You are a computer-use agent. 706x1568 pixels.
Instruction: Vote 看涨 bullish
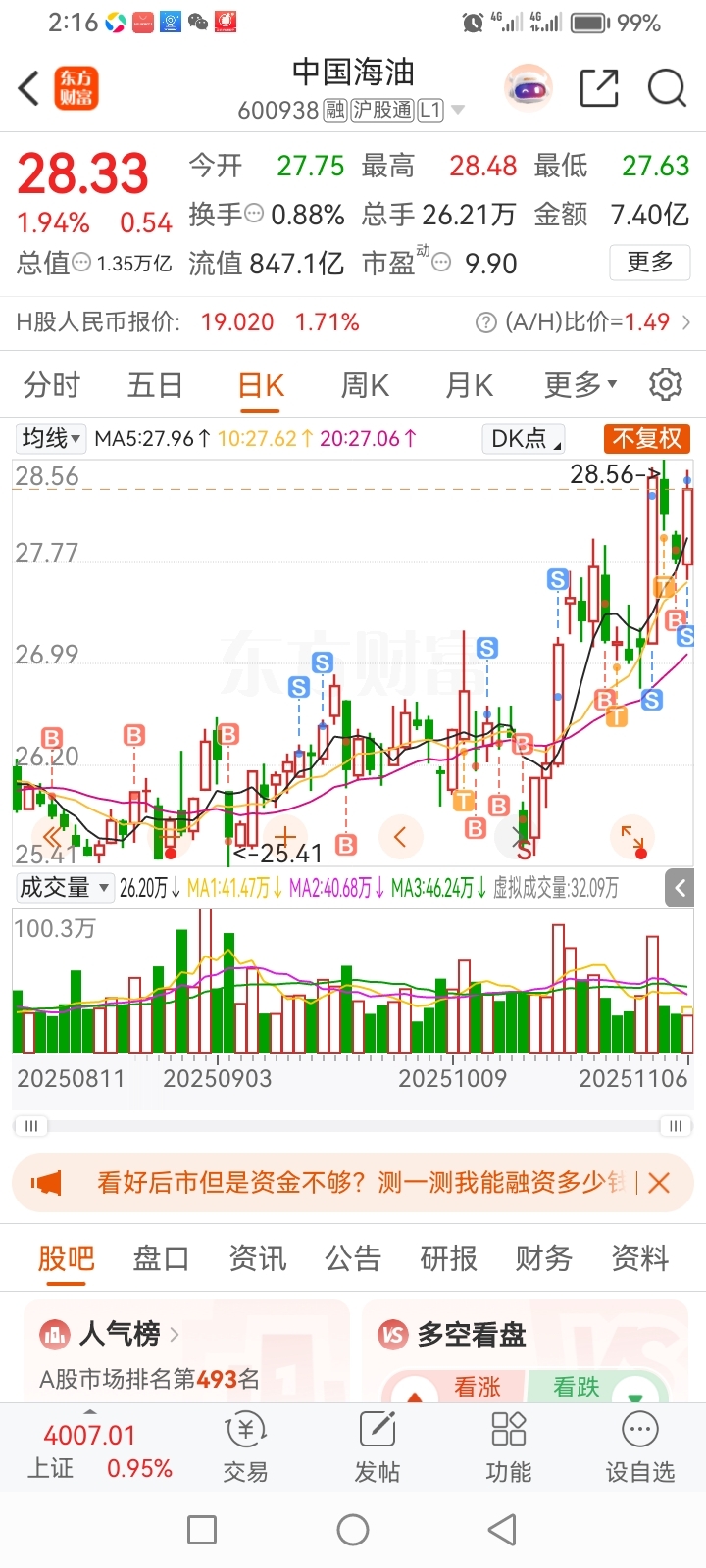pyautogui.click(x=453, y=1387)
